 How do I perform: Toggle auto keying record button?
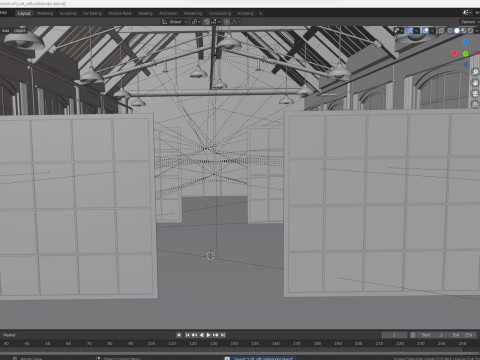179,335
